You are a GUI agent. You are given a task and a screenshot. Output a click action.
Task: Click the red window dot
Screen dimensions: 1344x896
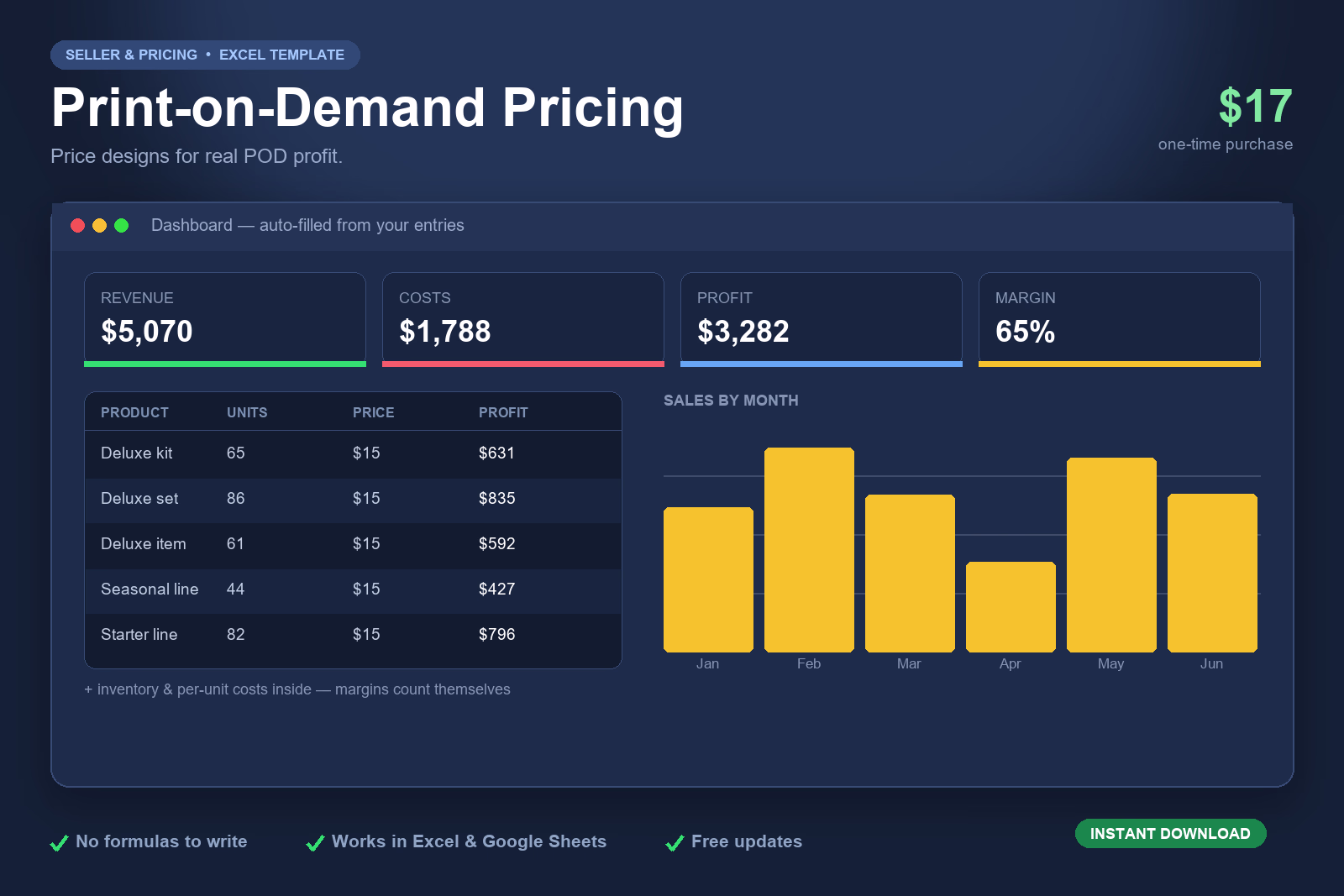coord(77,225)
